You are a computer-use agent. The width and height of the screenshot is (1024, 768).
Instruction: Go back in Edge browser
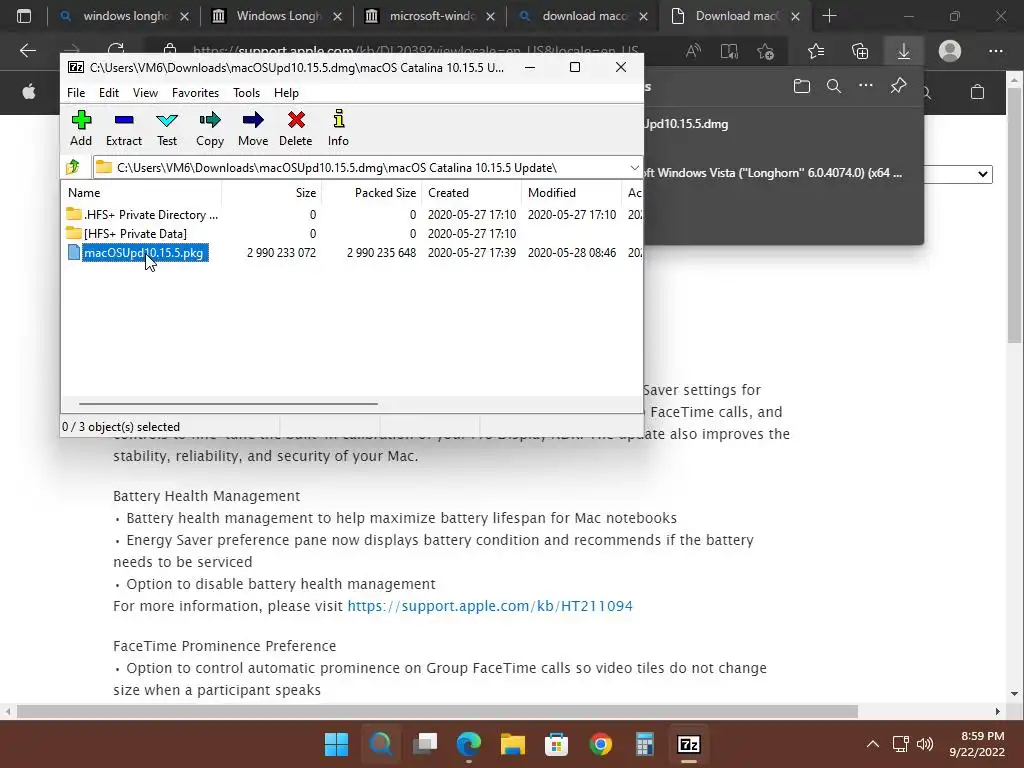point(28,51)
